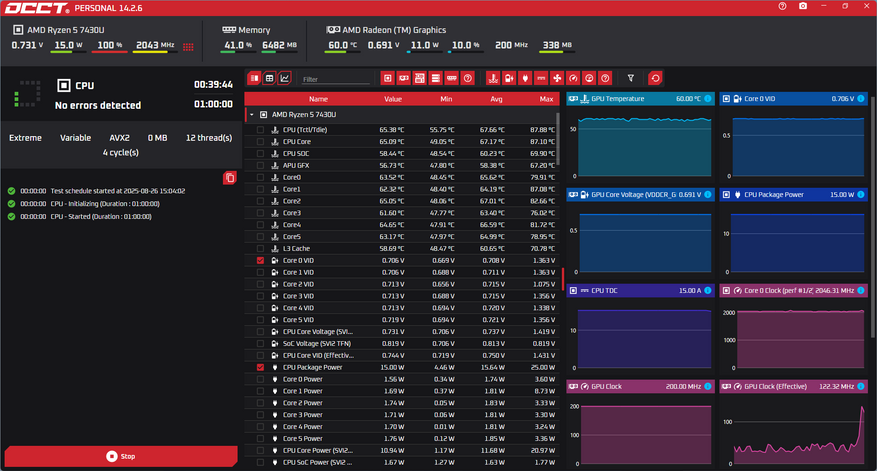Switch to graph-only view

(x=285, y=78)
